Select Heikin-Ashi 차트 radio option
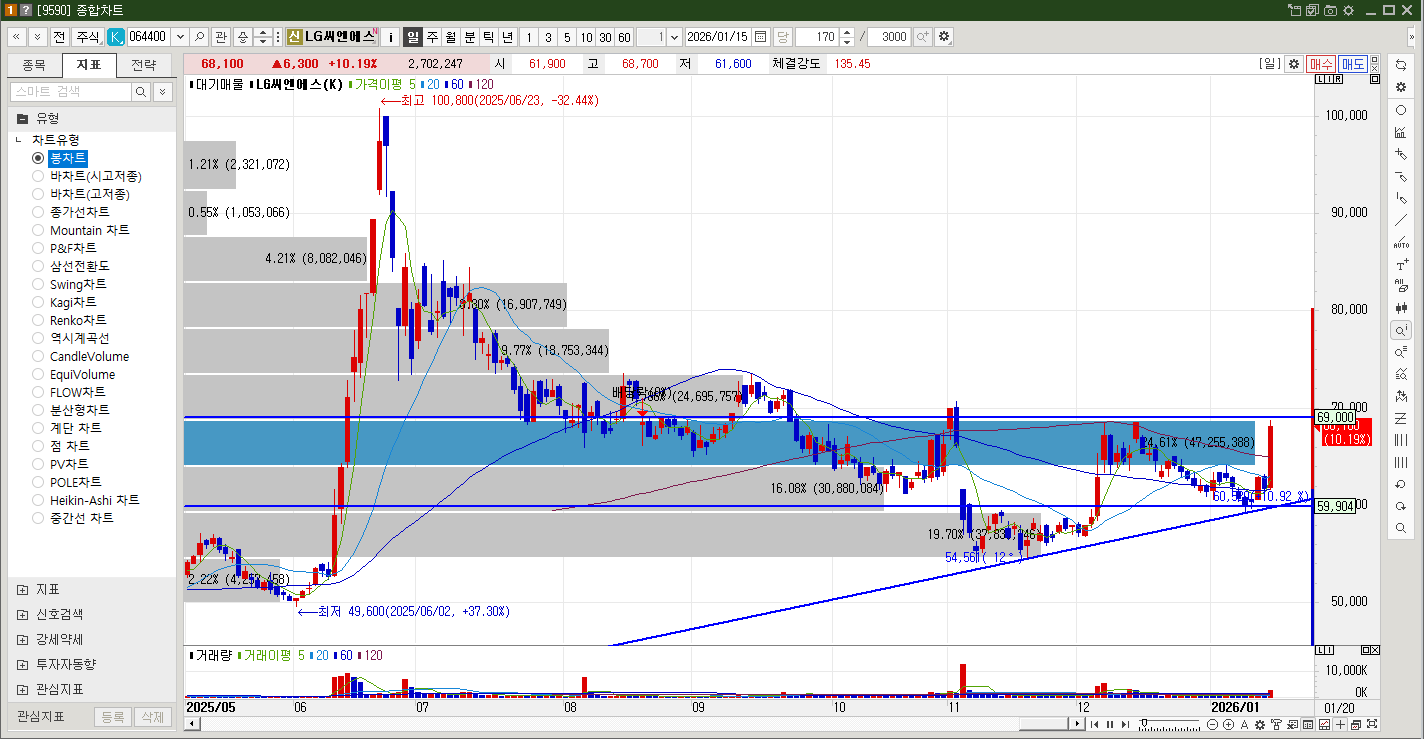The image size is (1424, 739). click(38, 500)
